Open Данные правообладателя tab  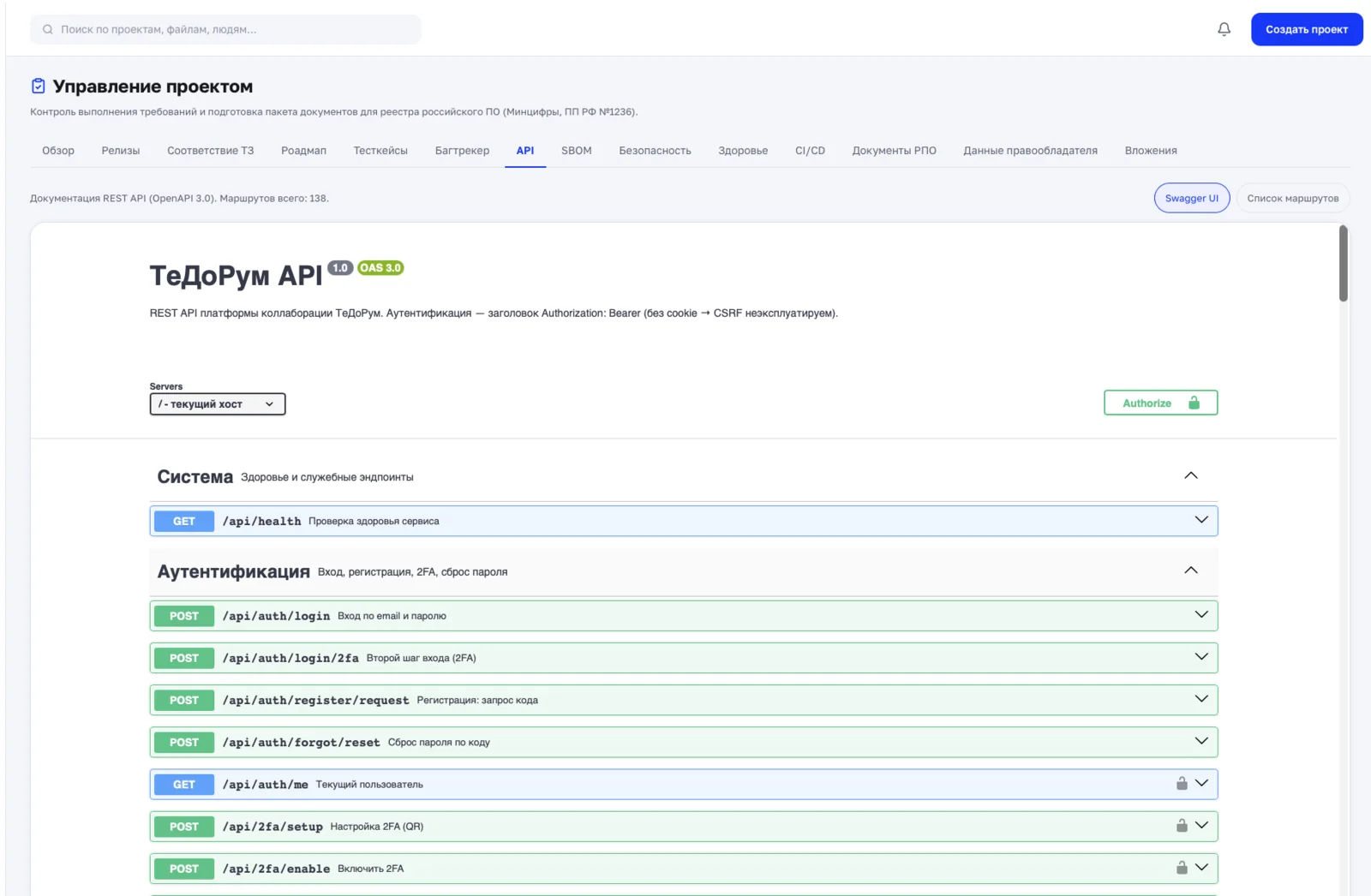[x=1031, y=151]
